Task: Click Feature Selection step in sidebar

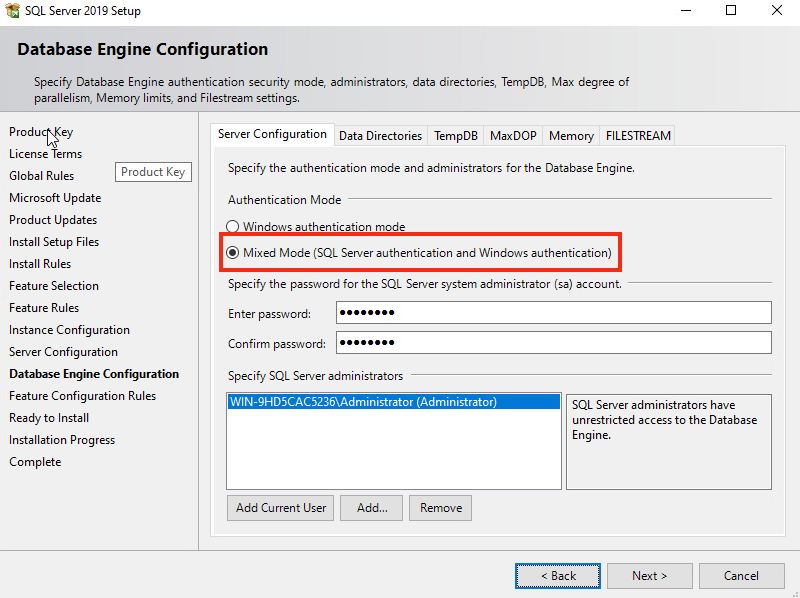Action: pyautogui.click(x=54, y=285)
